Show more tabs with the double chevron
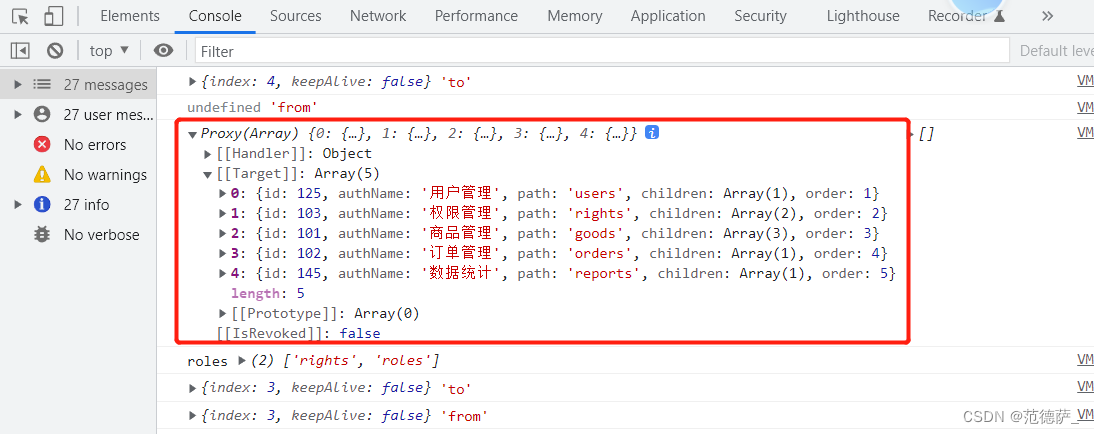 pos(1047,16)
